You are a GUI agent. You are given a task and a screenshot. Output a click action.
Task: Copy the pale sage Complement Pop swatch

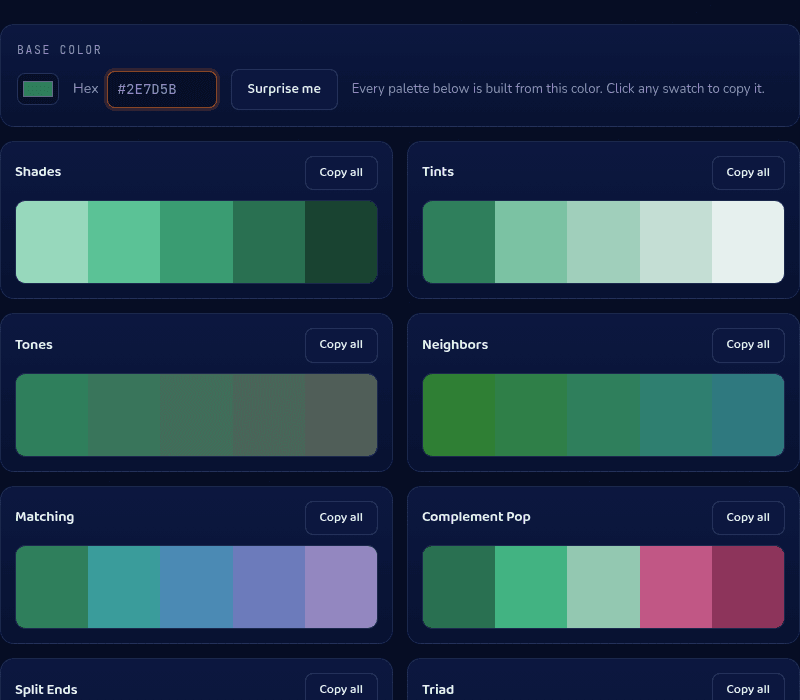603,587
